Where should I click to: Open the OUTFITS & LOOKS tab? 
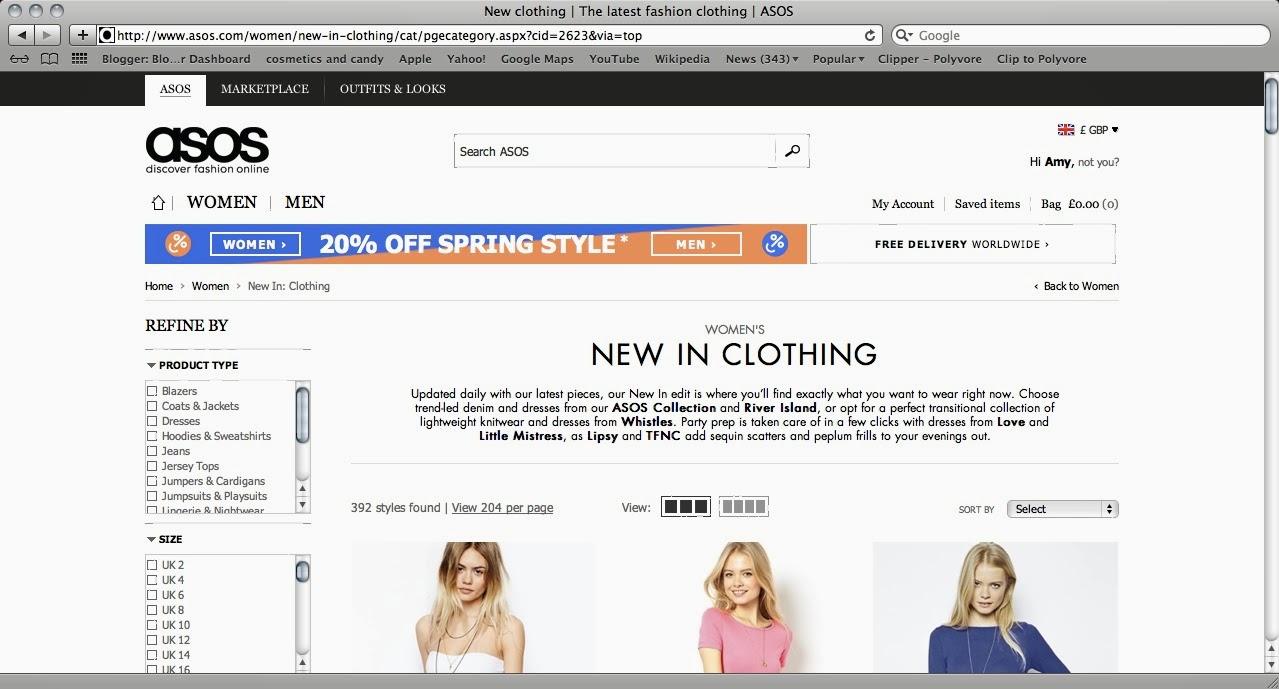(x=393, y=89)
